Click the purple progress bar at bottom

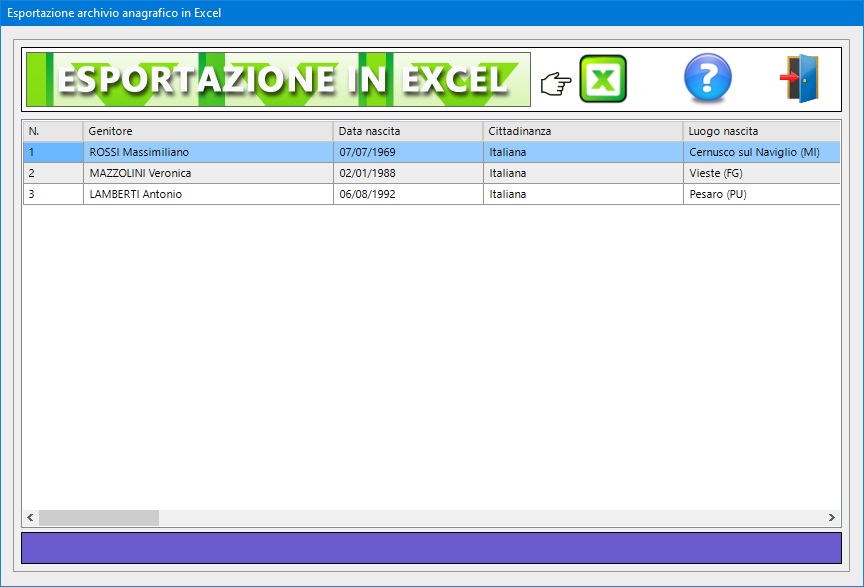[x=431, y=548]
